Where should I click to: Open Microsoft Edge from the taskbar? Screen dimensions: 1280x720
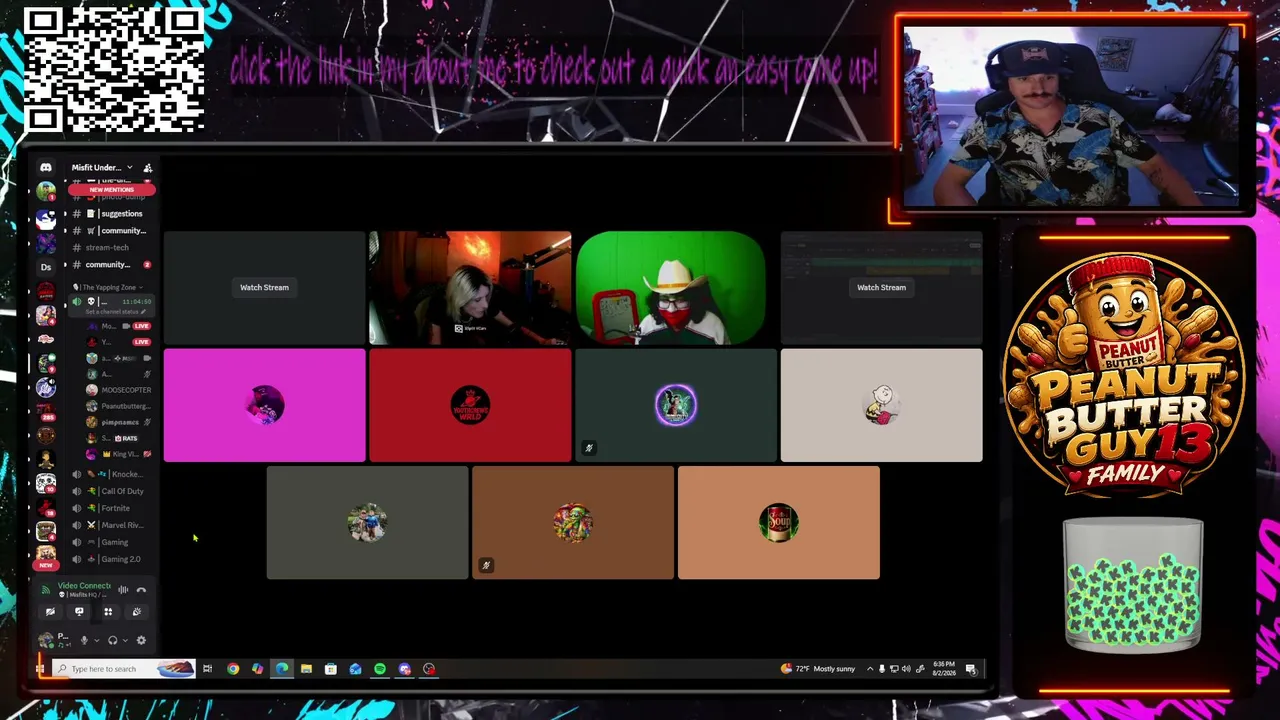click(282, 669)
